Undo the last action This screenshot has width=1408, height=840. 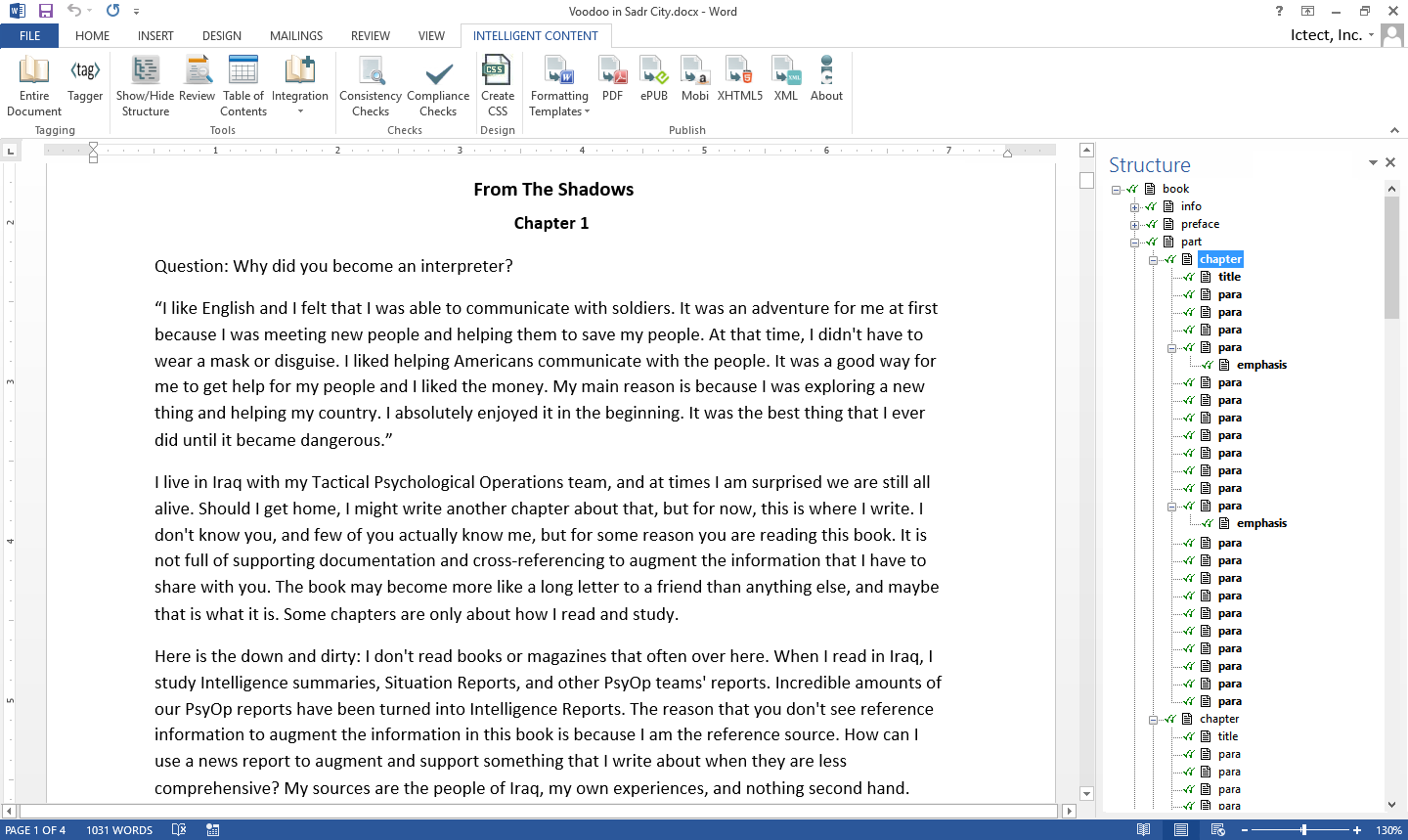(x=74, y=11)
